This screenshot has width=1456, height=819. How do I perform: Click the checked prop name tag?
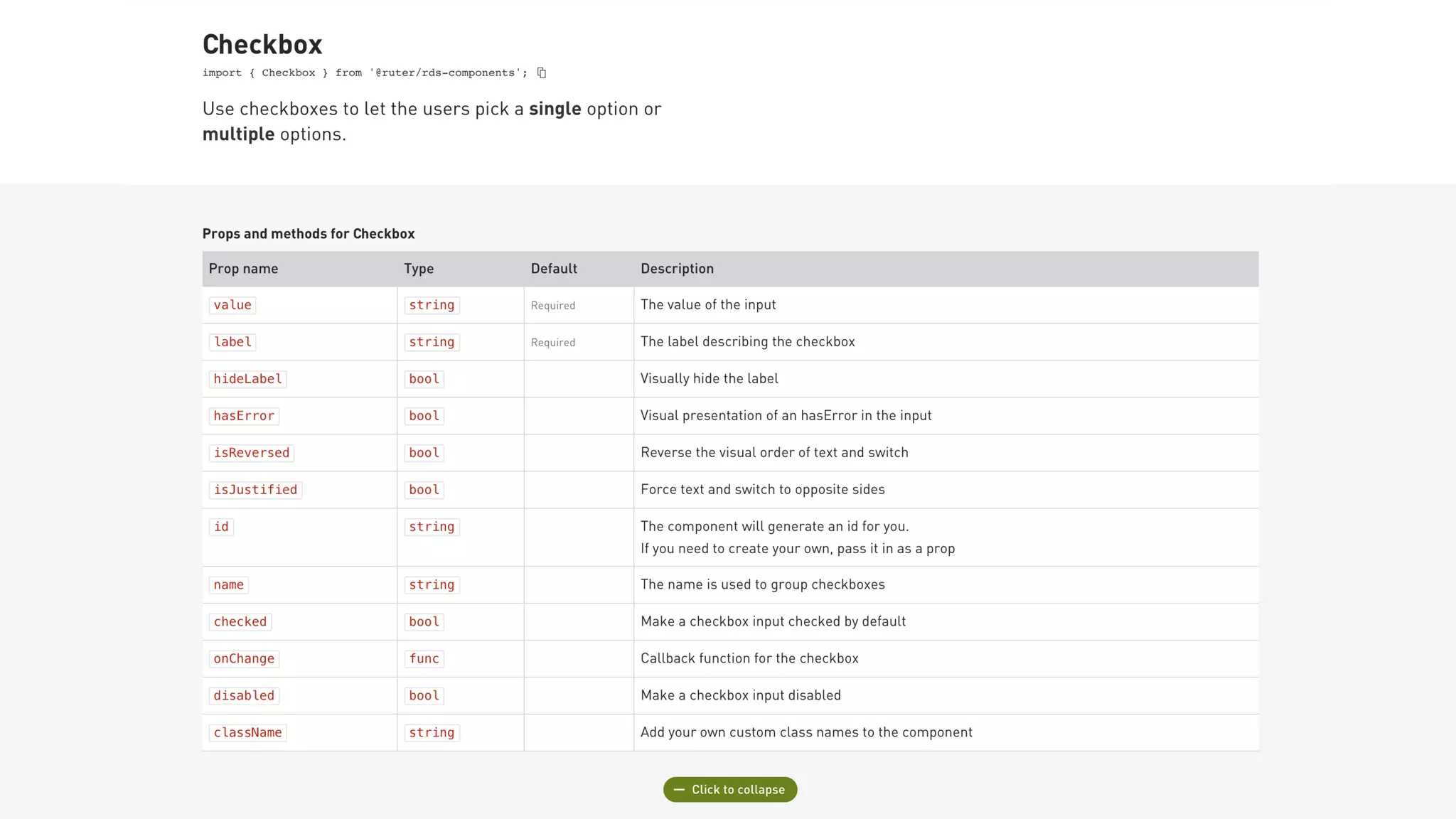(x=240, y=621)
